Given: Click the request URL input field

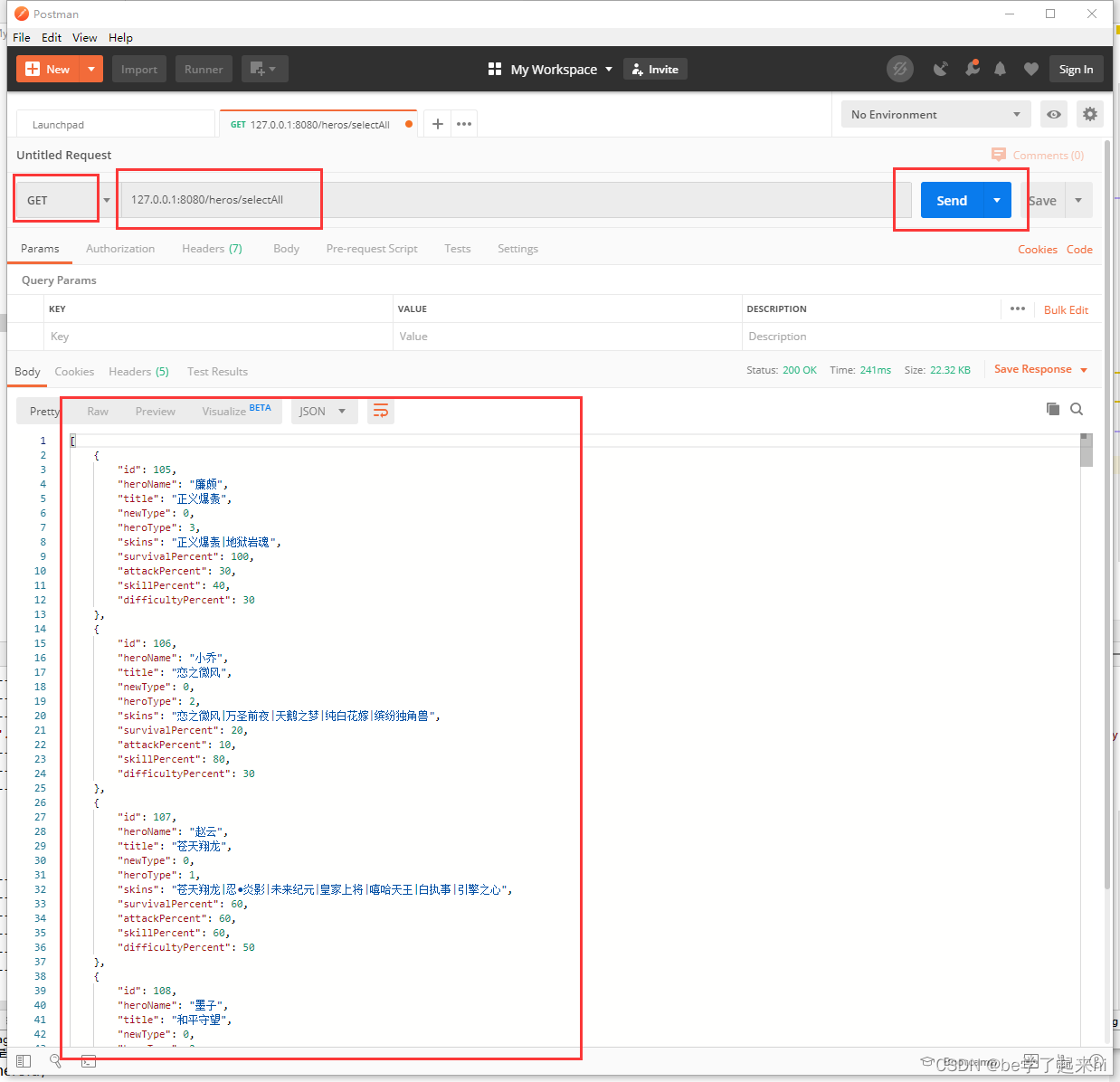Looking at the screenshot, I should (x=516, y=200).
